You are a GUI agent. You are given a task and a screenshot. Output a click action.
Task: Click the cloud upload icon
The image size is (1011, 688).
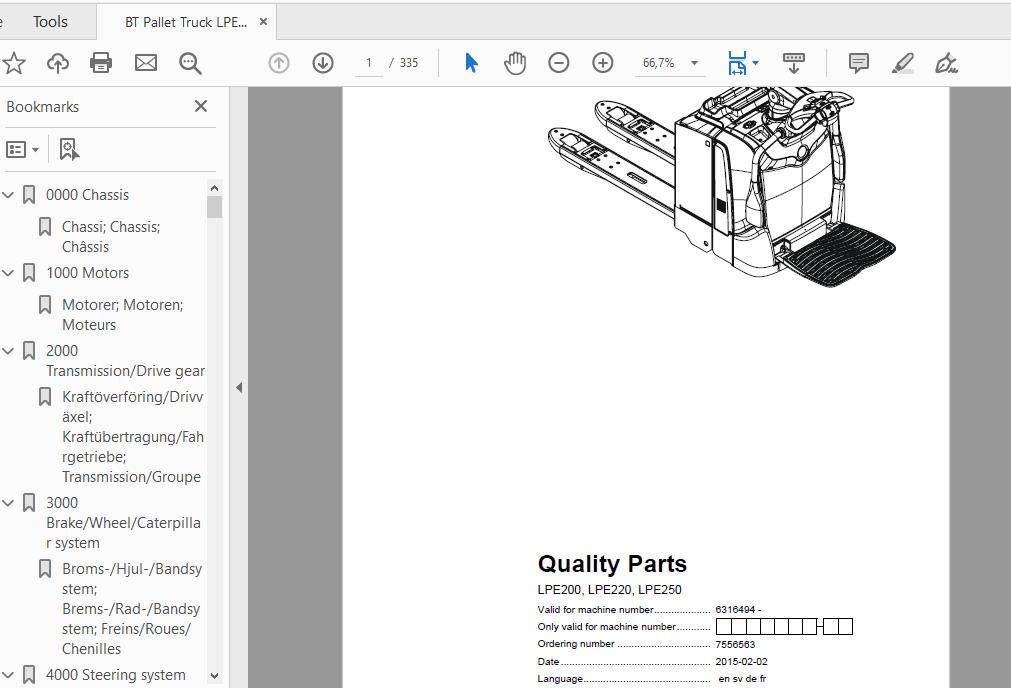[x=58, y=63]
